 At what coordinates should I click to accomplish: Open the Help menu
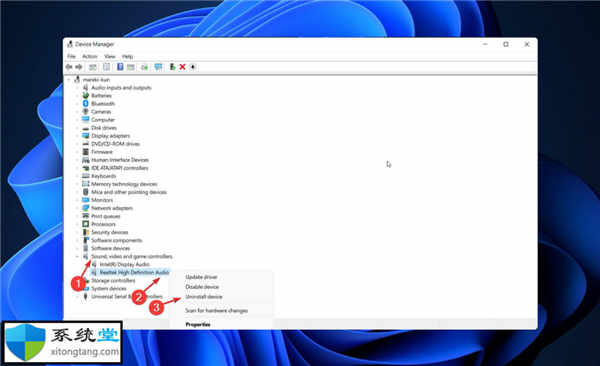coord(127,56)
